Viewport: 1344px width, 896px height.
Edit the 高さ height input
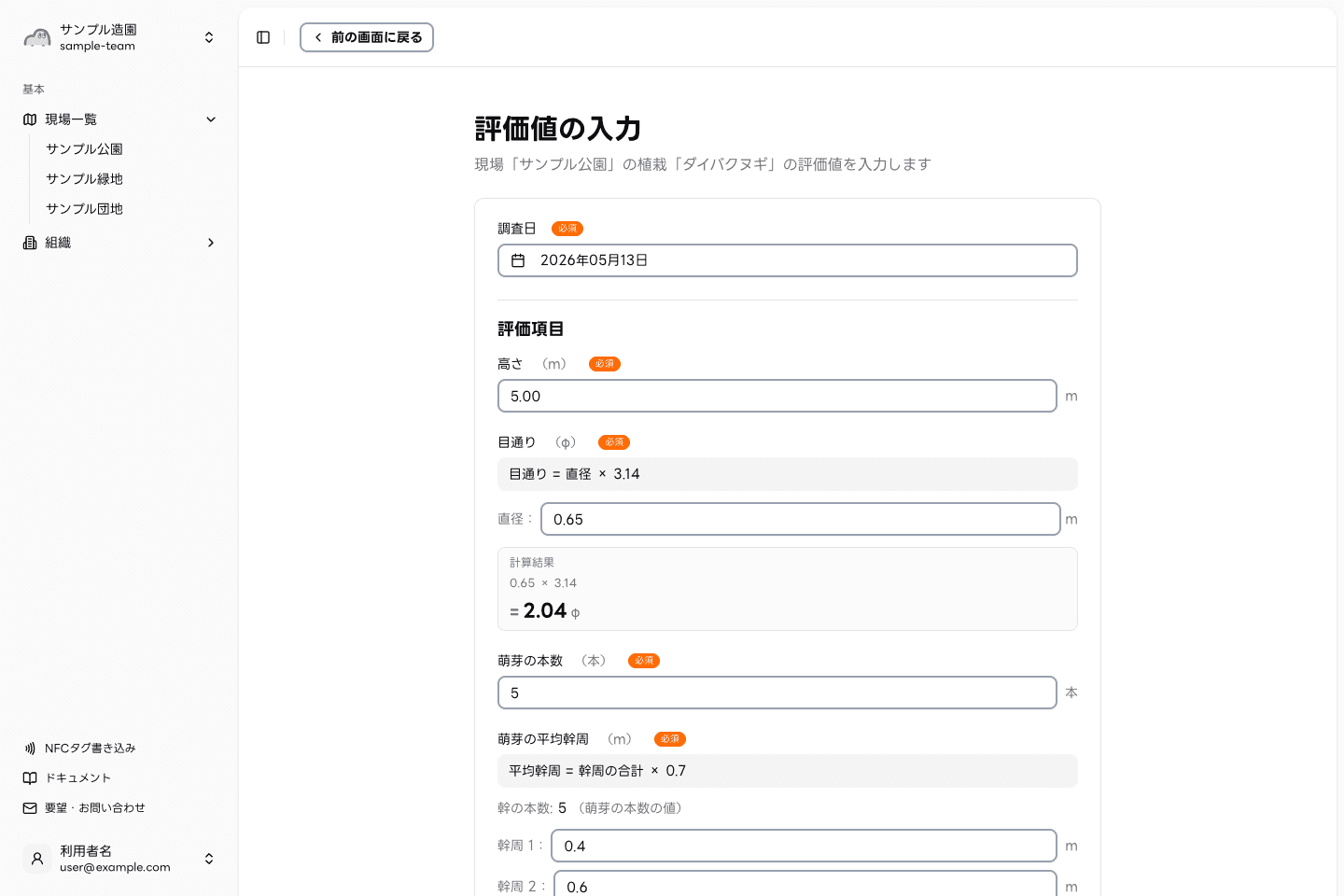[x=777, y=396]
